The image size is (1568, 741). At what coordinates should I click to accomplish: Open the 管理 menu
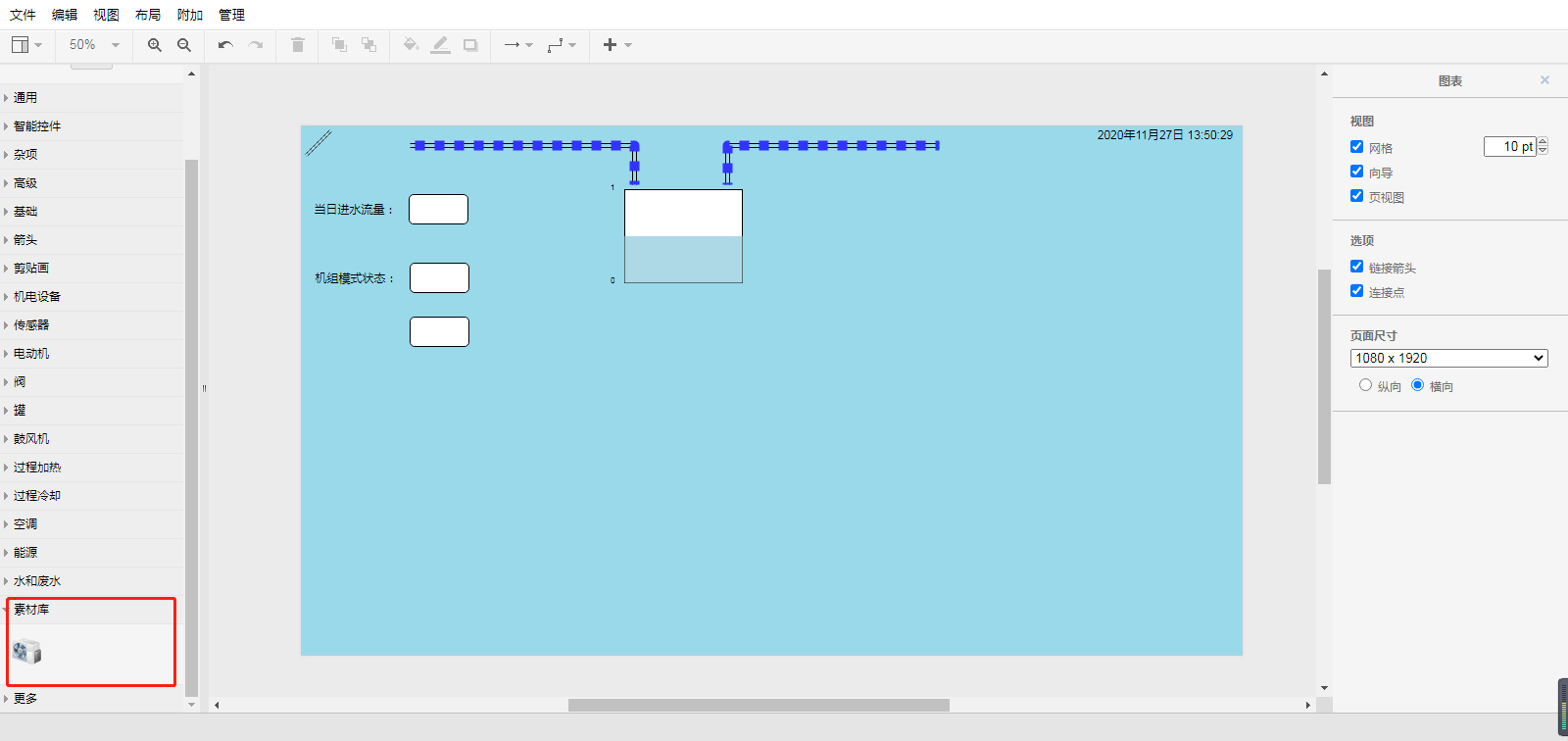click(x=231, y=15)
